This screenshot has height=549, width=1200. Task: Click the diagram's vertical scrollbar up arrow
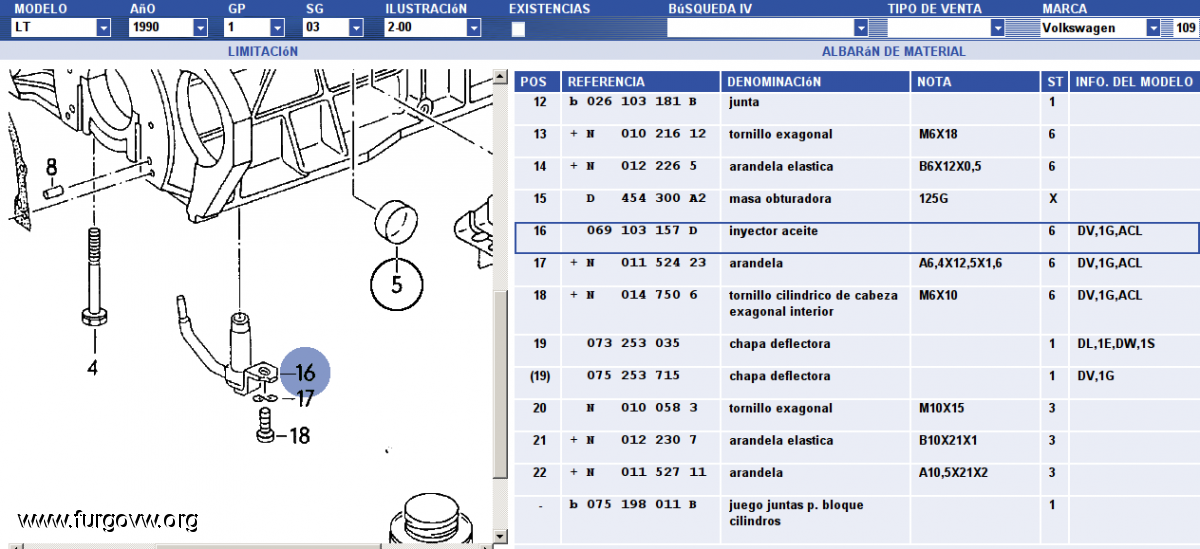500,75
